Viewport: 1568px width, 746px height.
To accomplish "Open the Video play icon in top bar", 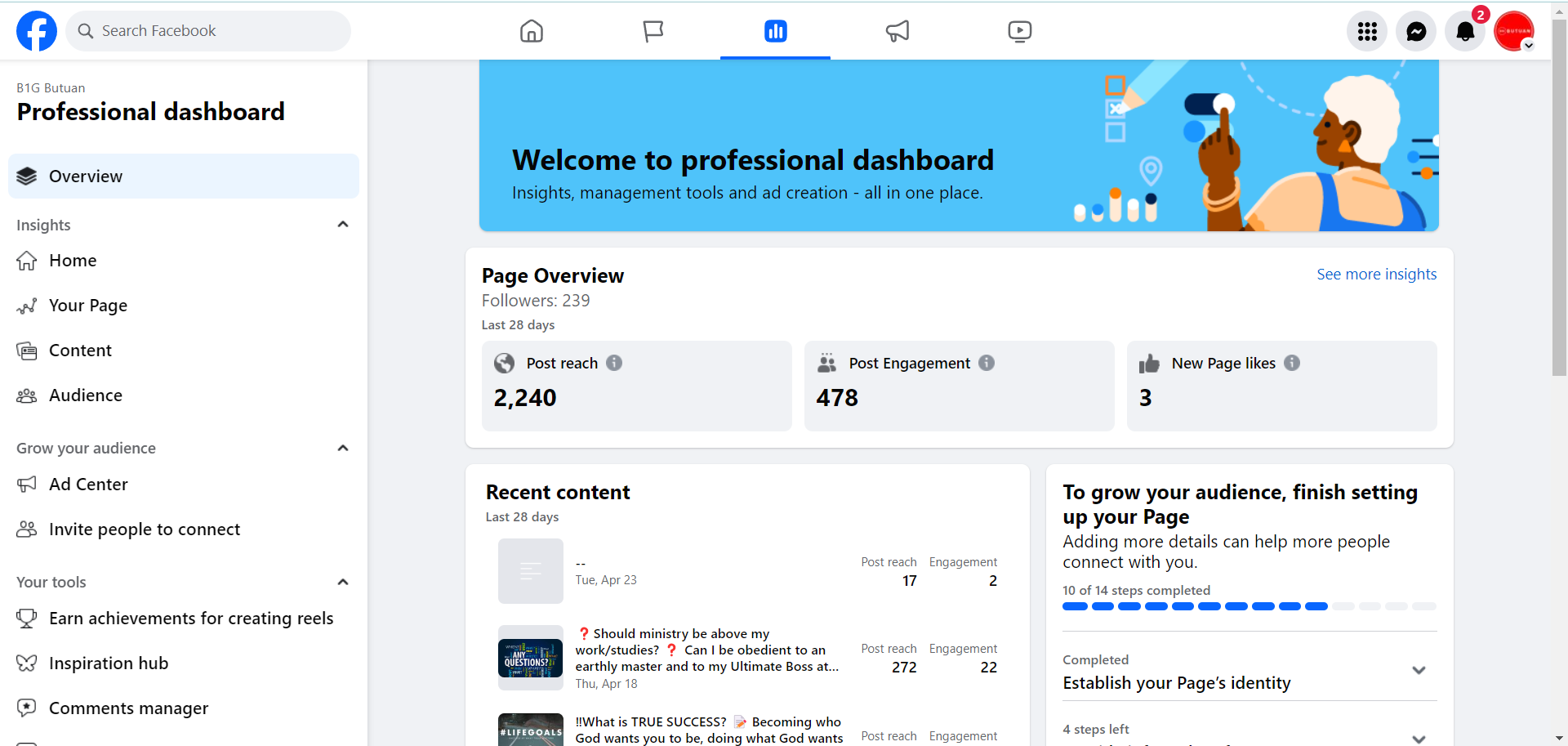I will point(1020,31).
